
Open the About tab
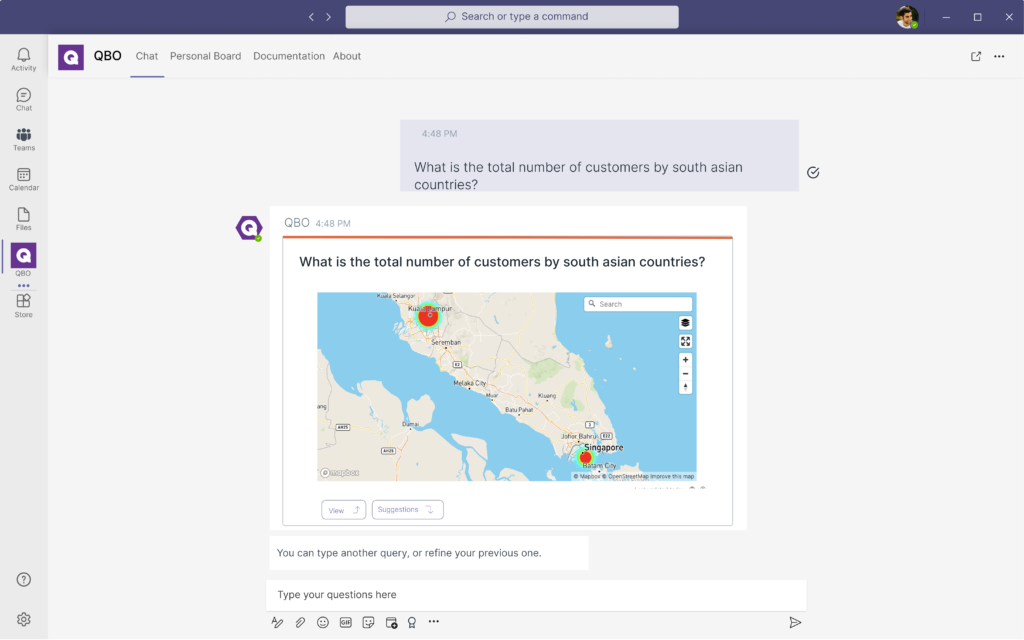(347, 56)
